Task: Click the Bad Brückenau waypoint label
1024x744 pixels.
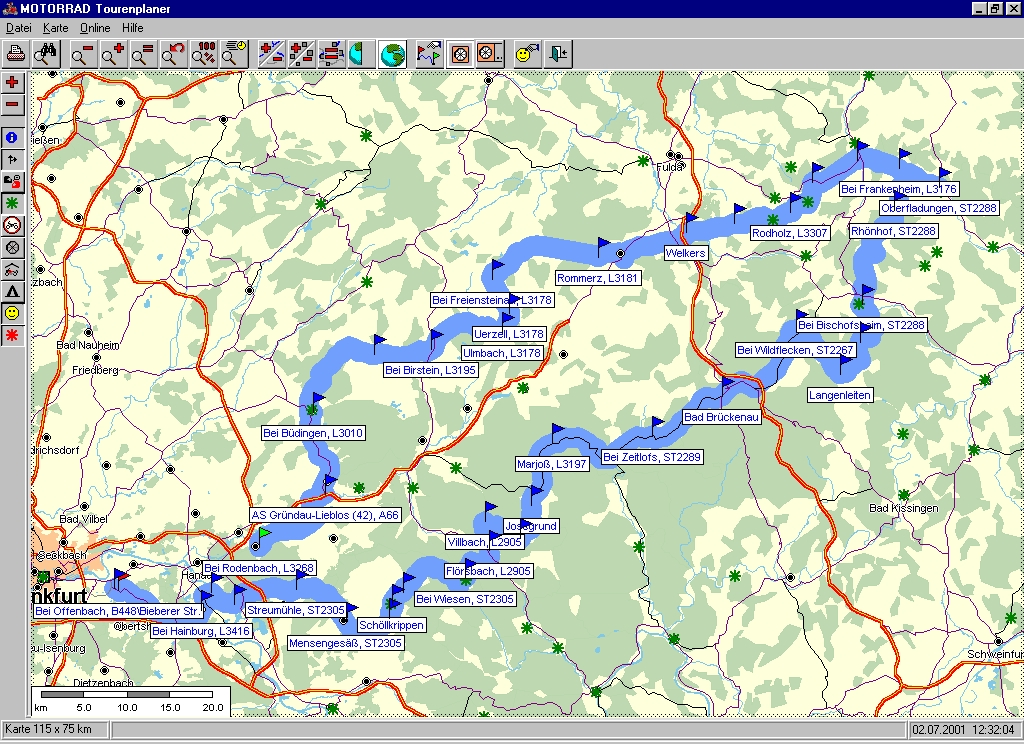Action: [x=721, y=417]
